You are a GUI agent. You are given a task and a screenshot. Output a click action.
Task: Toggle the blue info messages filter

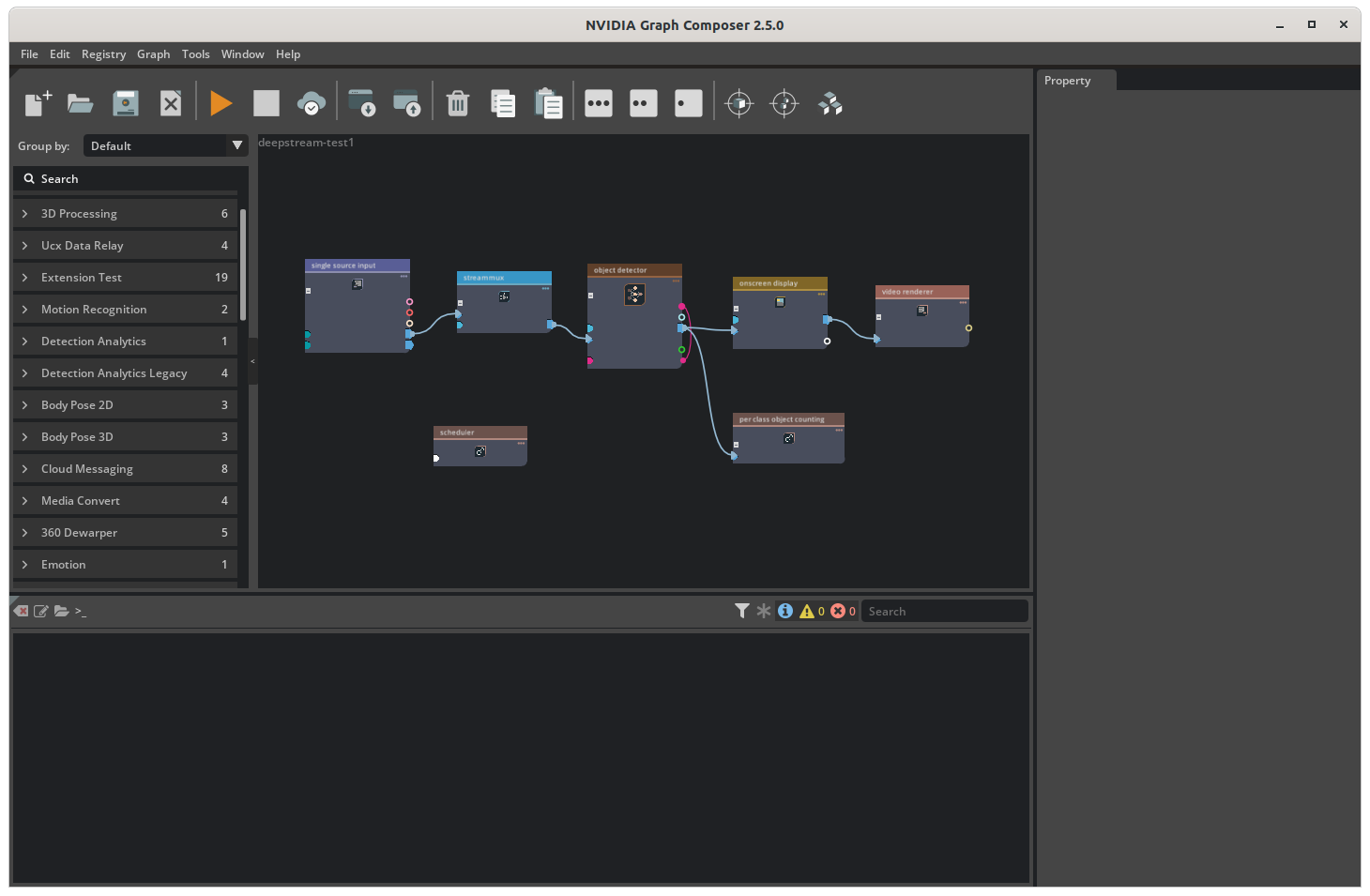pyautogui.click(x=785, y=611)
